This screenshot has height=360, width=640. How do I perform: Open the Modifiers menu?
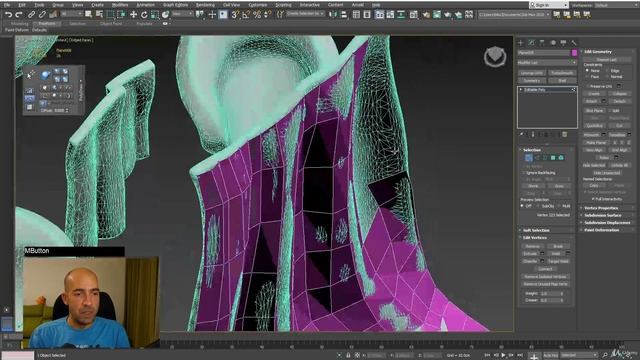click(120, 5)
